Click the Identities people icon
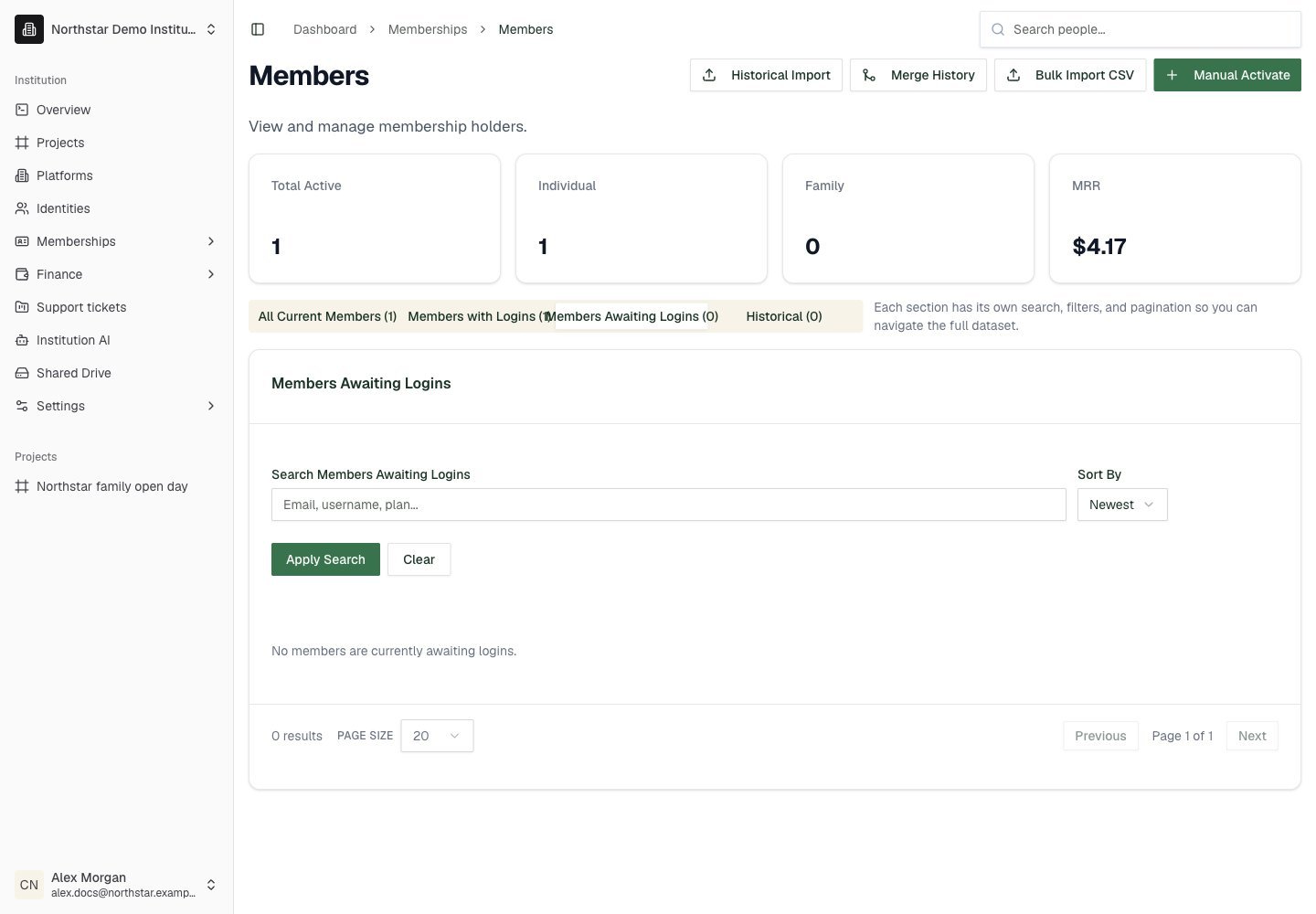Screen dimensions: 1316x914 coord(22,208)
